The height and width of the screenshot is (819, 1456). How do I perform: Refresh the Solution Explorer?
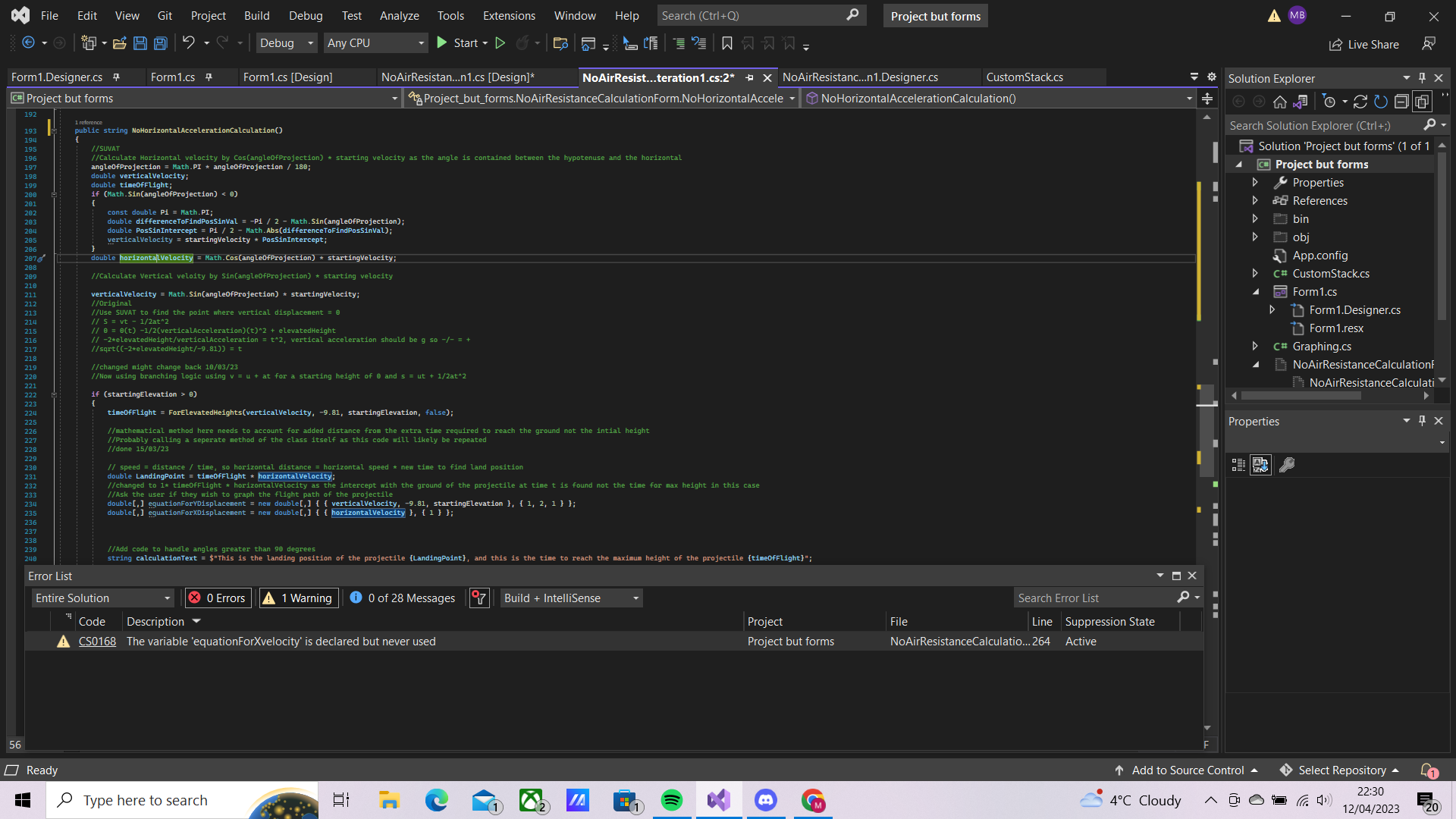pos(1382,101)
